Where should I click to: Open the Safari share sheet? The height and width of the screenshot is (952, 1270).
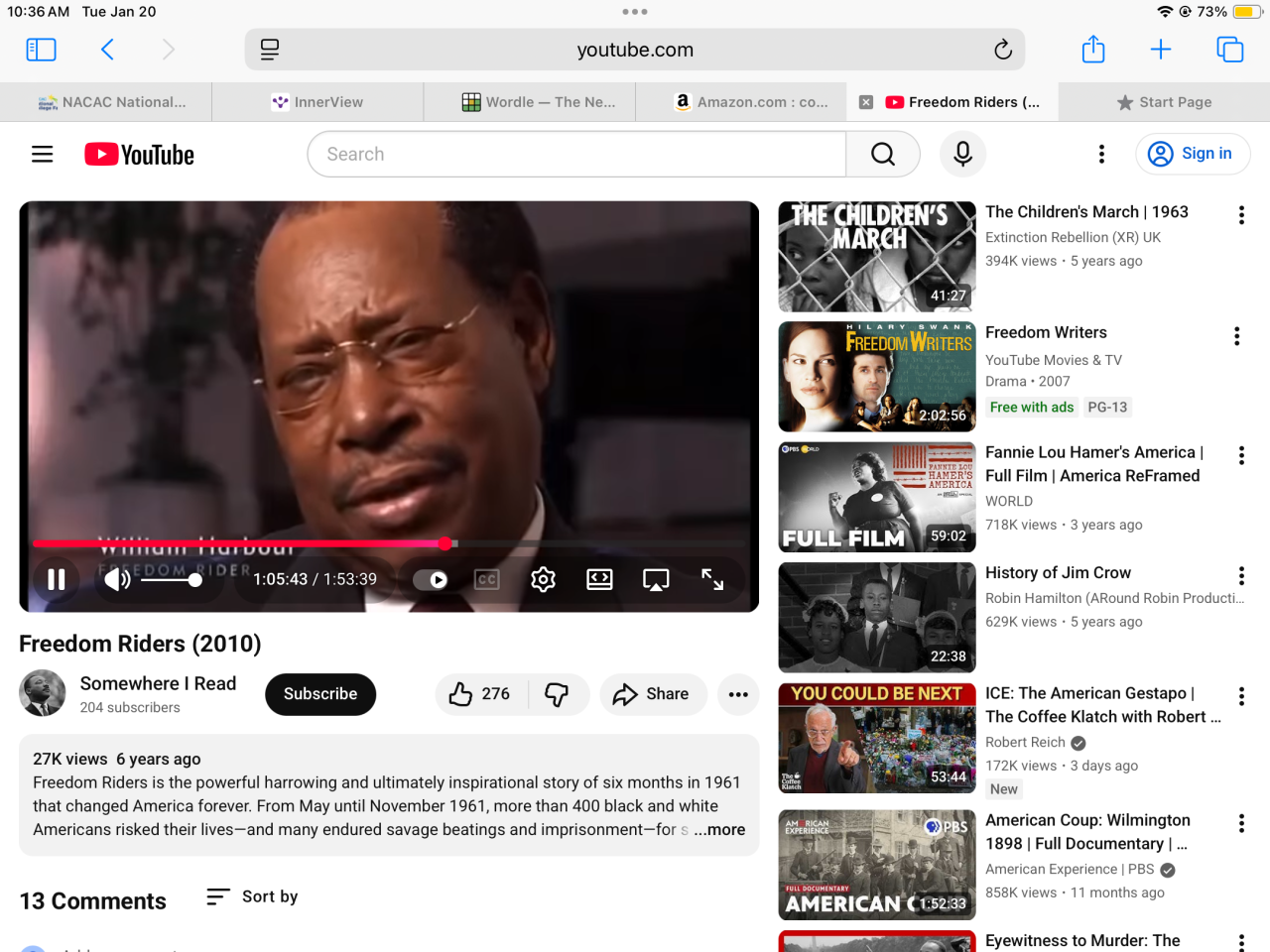click(1093, 49)
